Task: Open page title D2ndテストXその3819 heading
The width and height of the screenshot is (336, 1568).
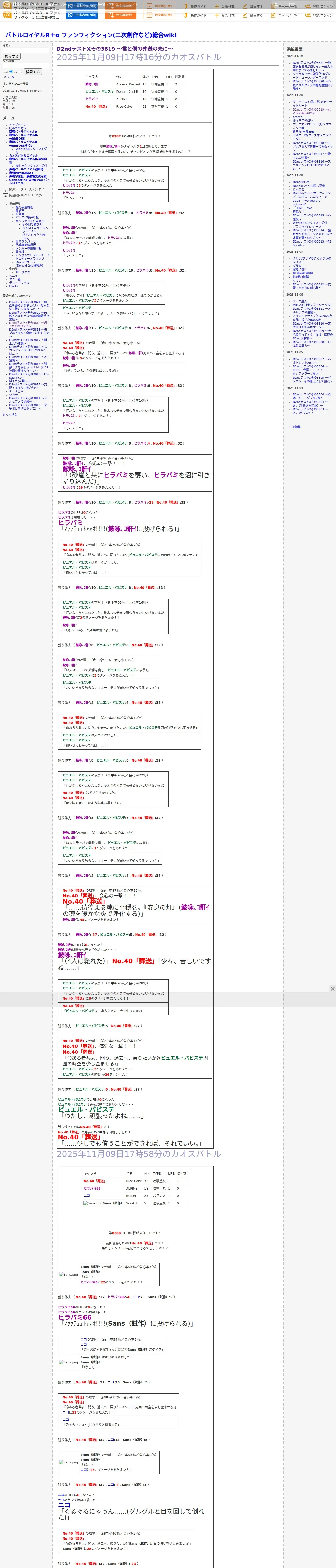Action: pos(115,49)
